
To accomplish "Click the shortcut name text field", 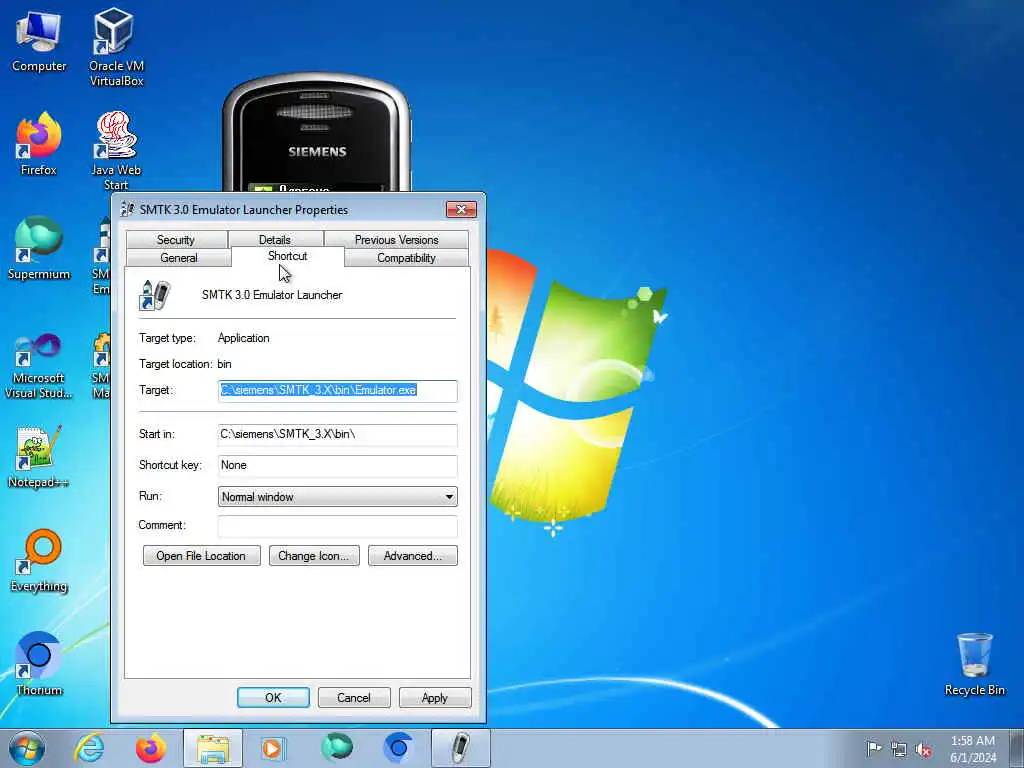I will 272,295.
